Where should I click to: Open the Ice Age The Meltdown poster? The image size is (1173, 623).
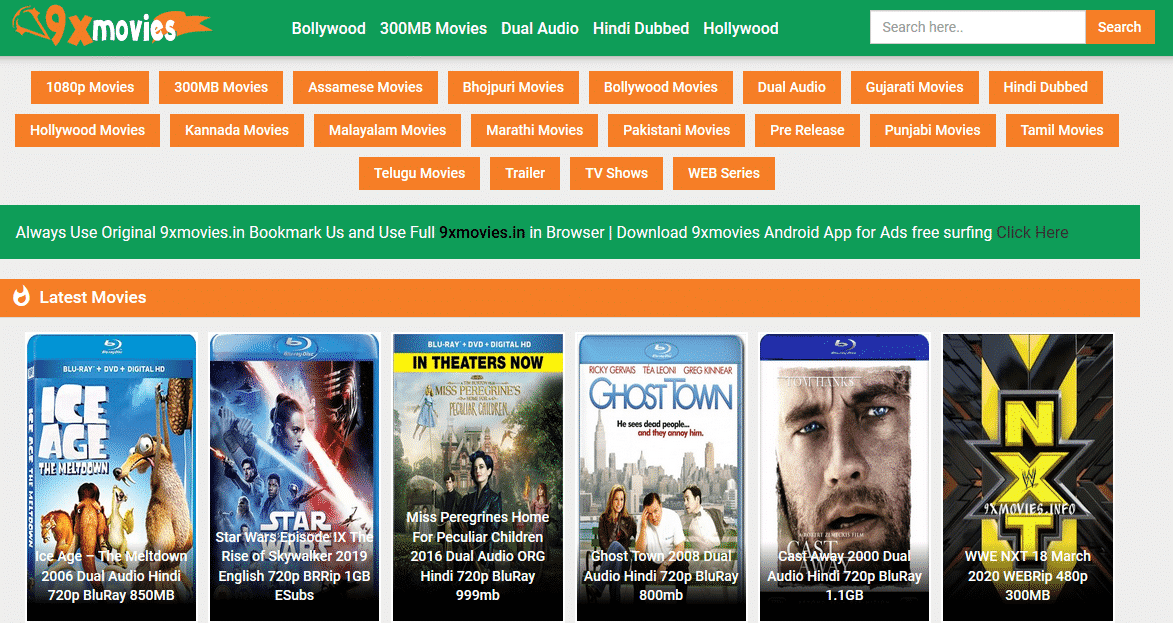(111, 477)
